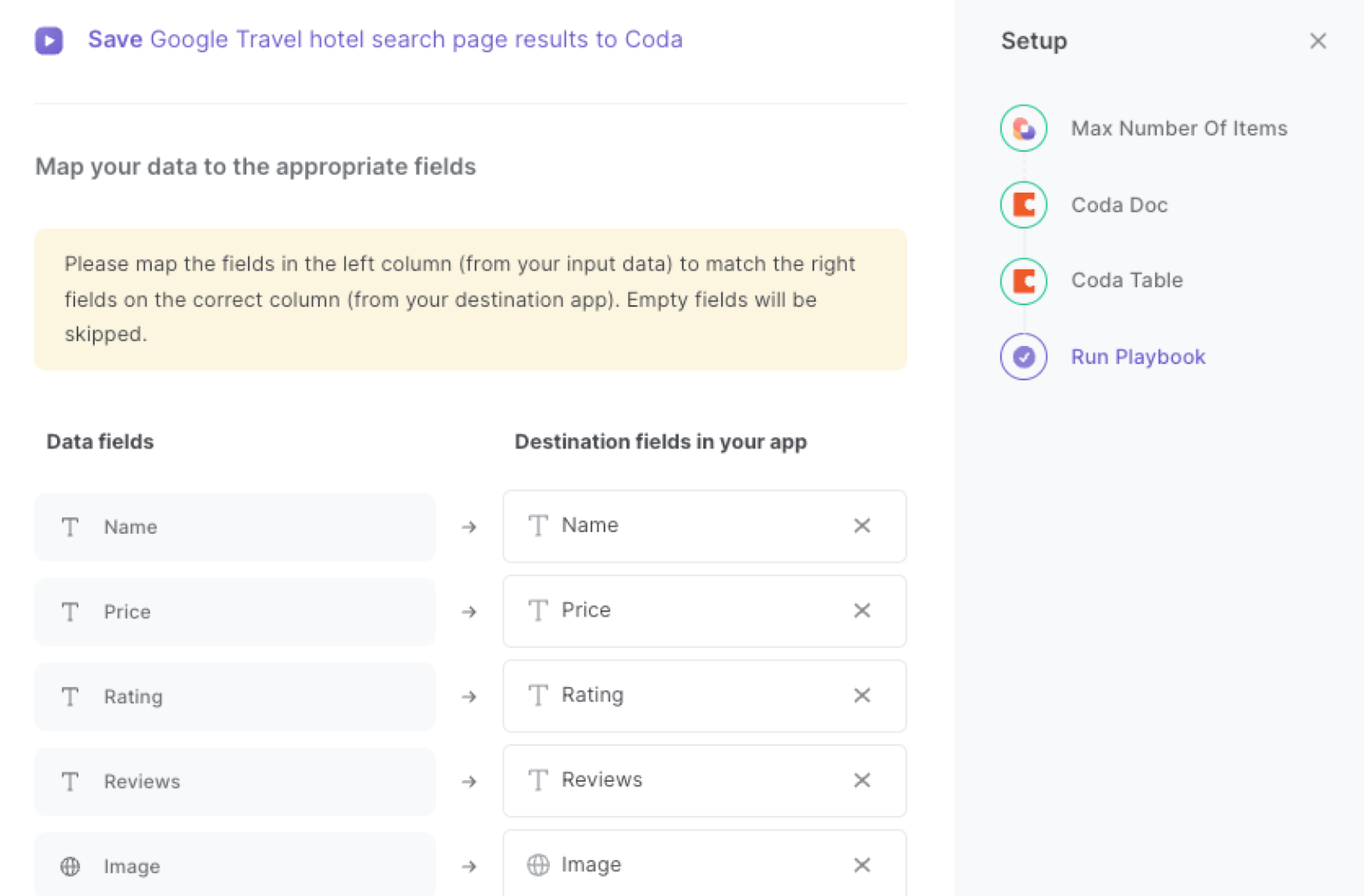Click 'Destination fields in your app' header
Image resolution: width=1364 pixels, height=896 pixels.
point(661,442)
